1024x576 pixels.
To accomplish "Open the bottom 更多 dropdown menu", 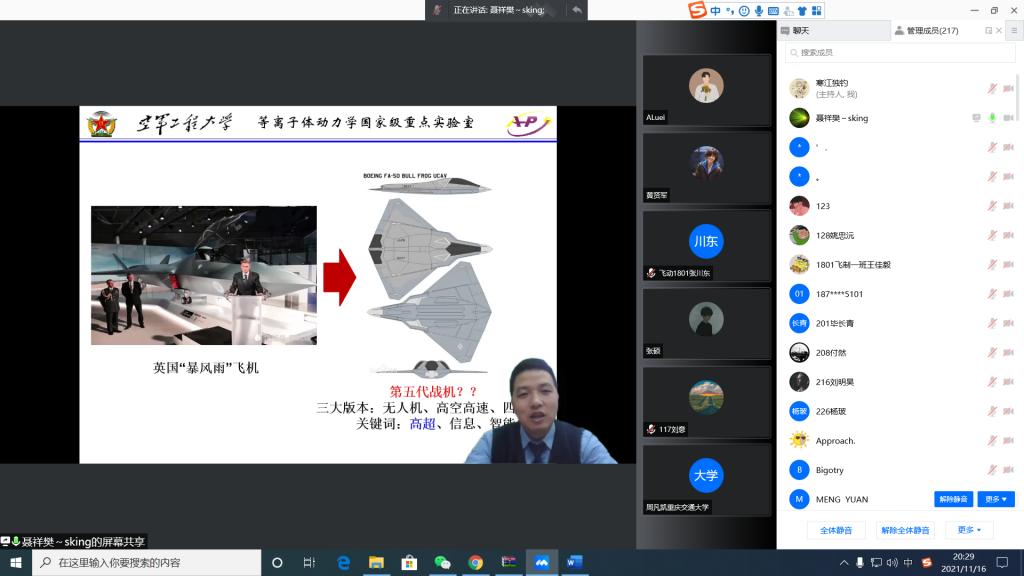I will point(969,530).
